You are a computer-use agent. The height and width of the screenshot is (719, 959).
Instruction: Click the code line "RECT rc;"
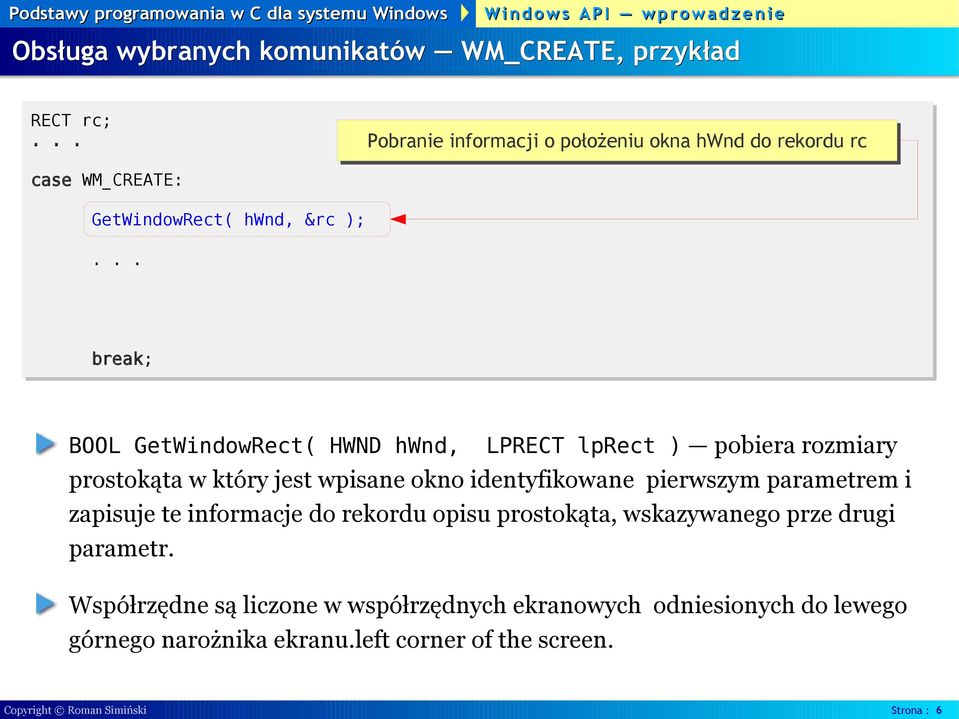[x=70, y=120]
